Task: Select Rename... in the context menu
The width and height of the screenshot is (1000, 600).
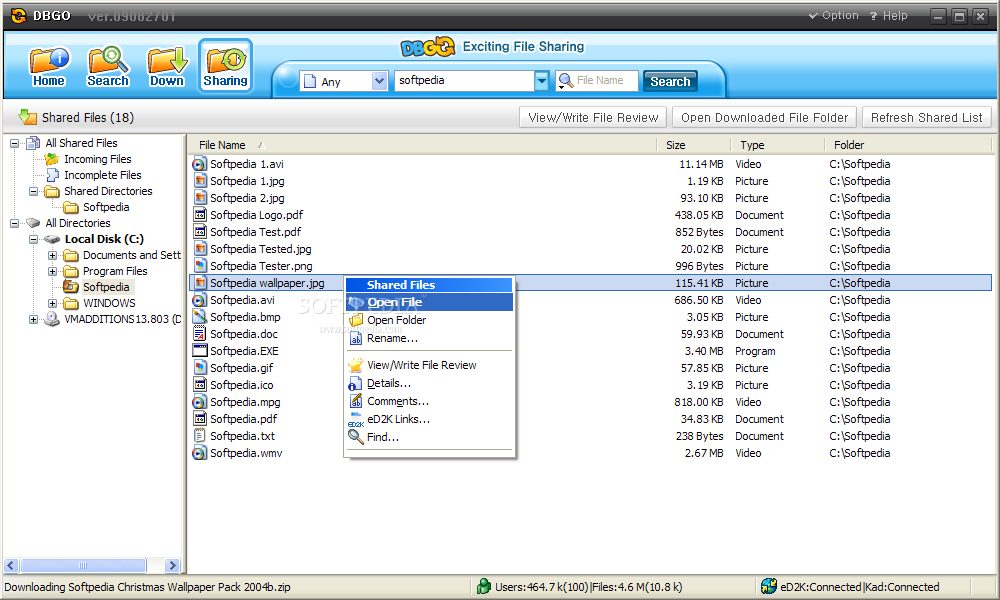Action: (429, 338)
